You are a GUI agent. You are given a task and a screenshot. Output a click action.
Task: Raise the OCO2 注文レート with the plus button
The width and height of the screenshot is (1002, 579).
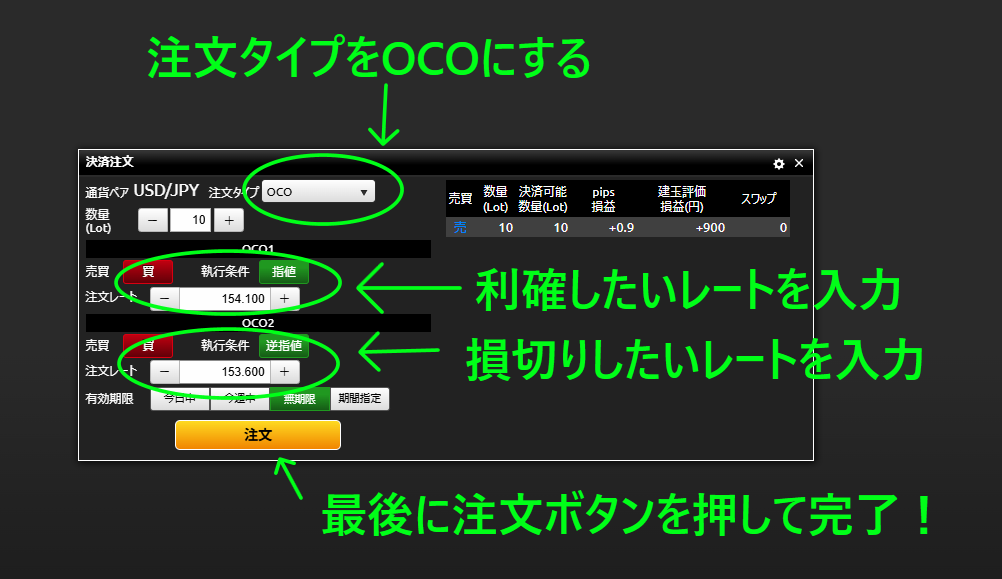click(284, 372)
